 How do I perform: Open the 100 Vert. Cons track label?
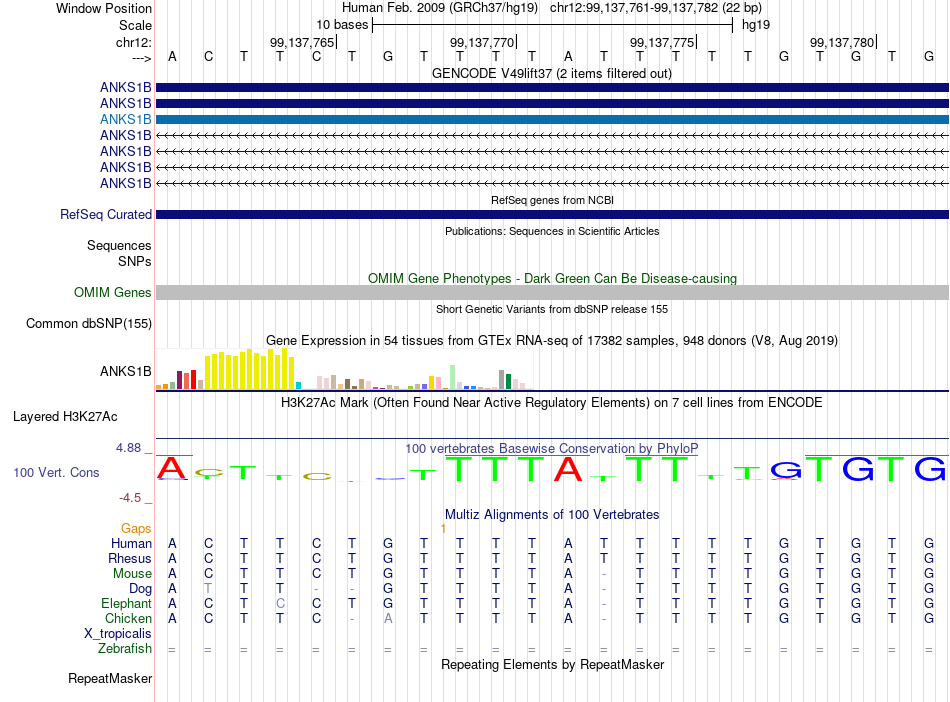click(x=56, y=472)
